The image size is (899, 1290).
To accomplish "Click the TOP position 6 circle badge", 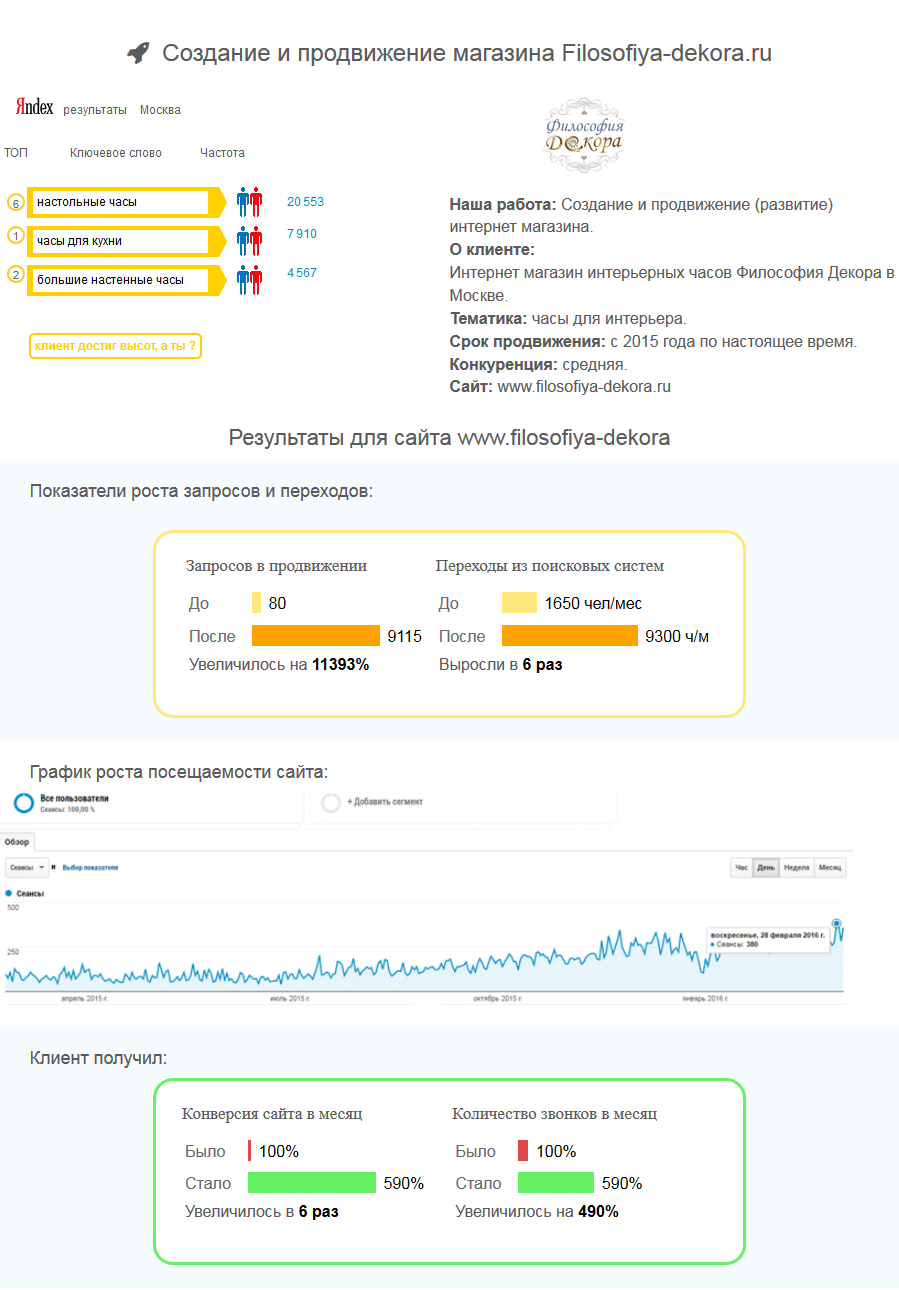I will [x=15, y=203].
